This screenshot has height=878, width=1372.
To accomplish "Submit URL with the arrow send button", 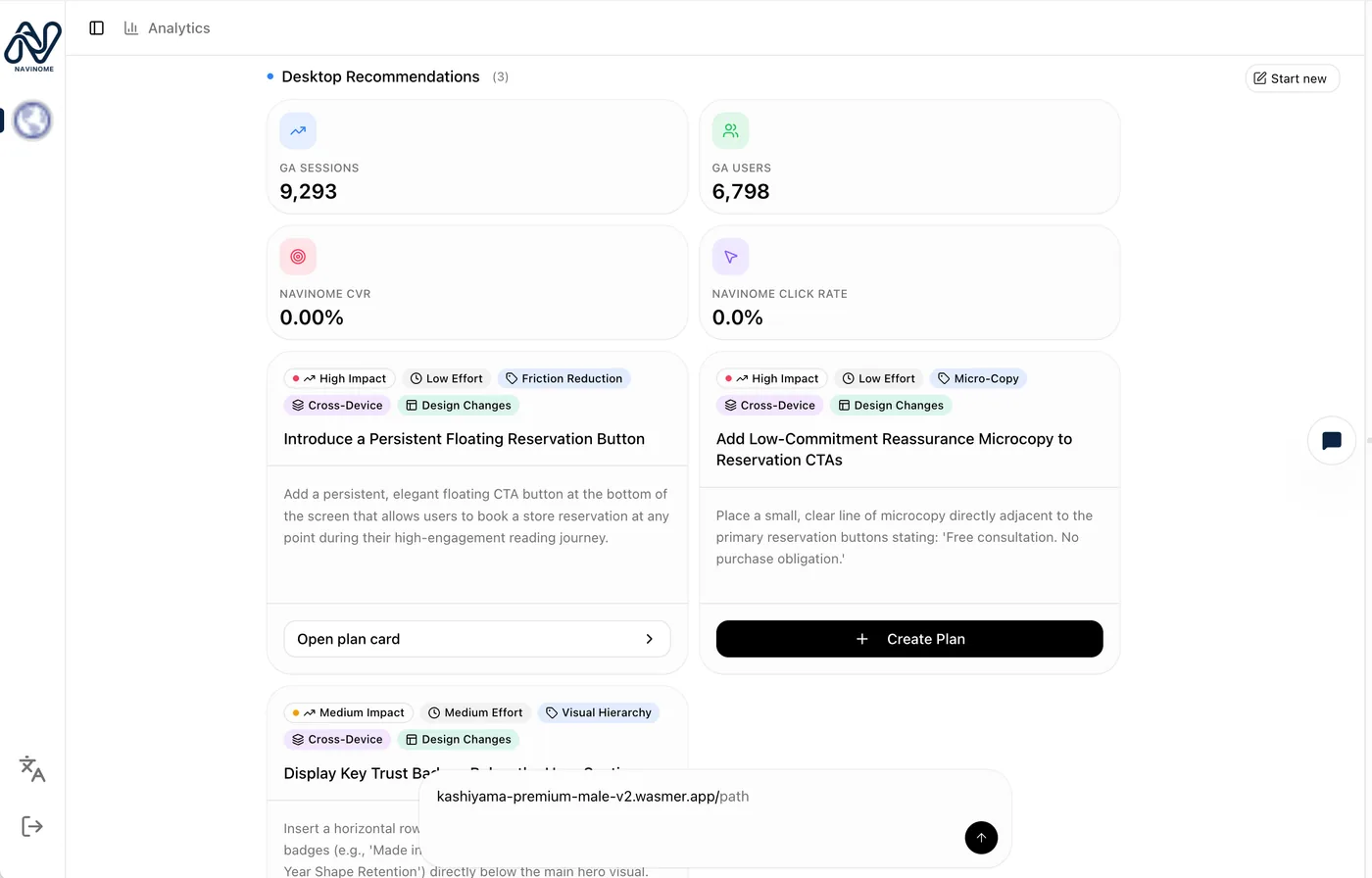I will point(981,838).
